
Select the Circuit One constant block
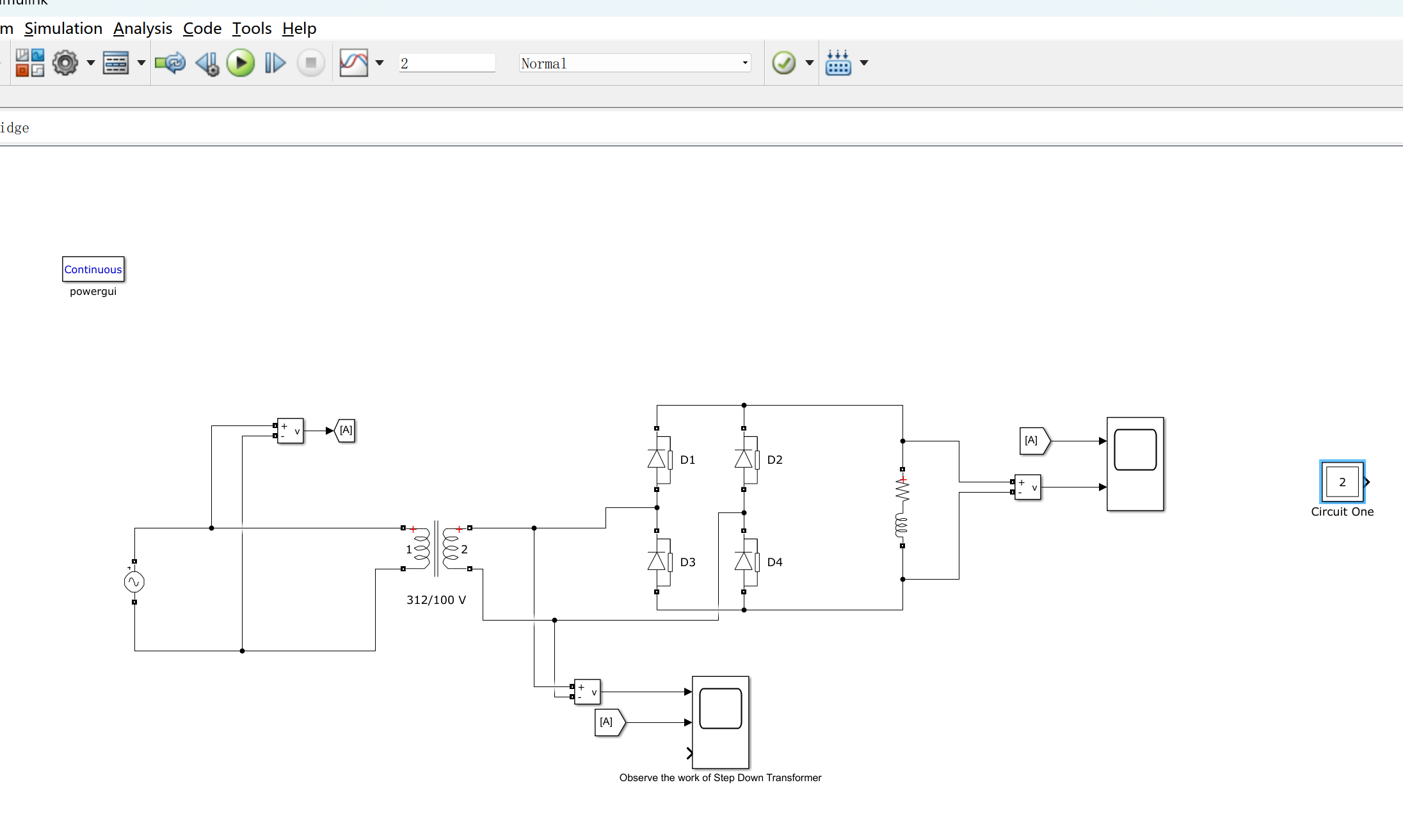pos(1342,482)
